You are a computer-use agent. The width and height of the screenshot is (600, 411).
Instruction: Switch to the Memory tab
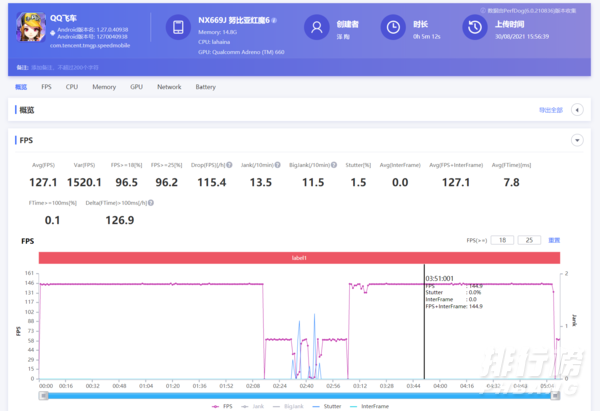pos(104,87)
